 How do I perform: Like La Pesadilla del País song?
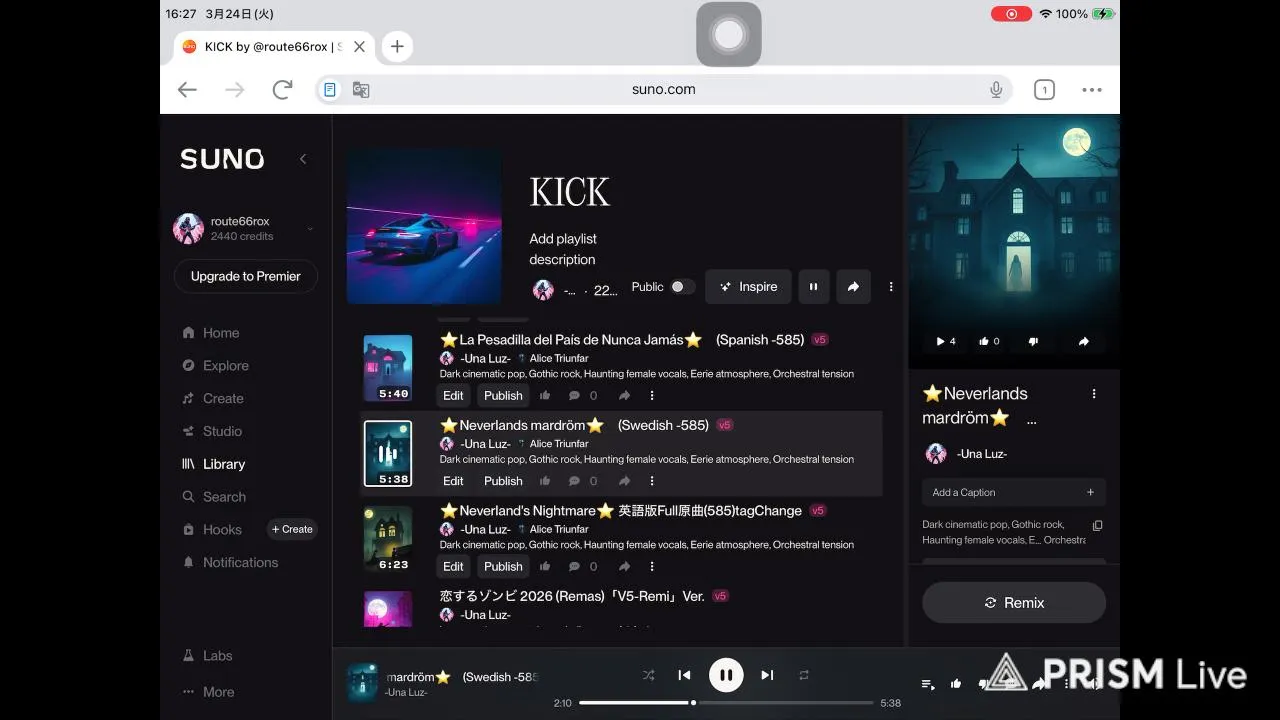pos(545,396)
